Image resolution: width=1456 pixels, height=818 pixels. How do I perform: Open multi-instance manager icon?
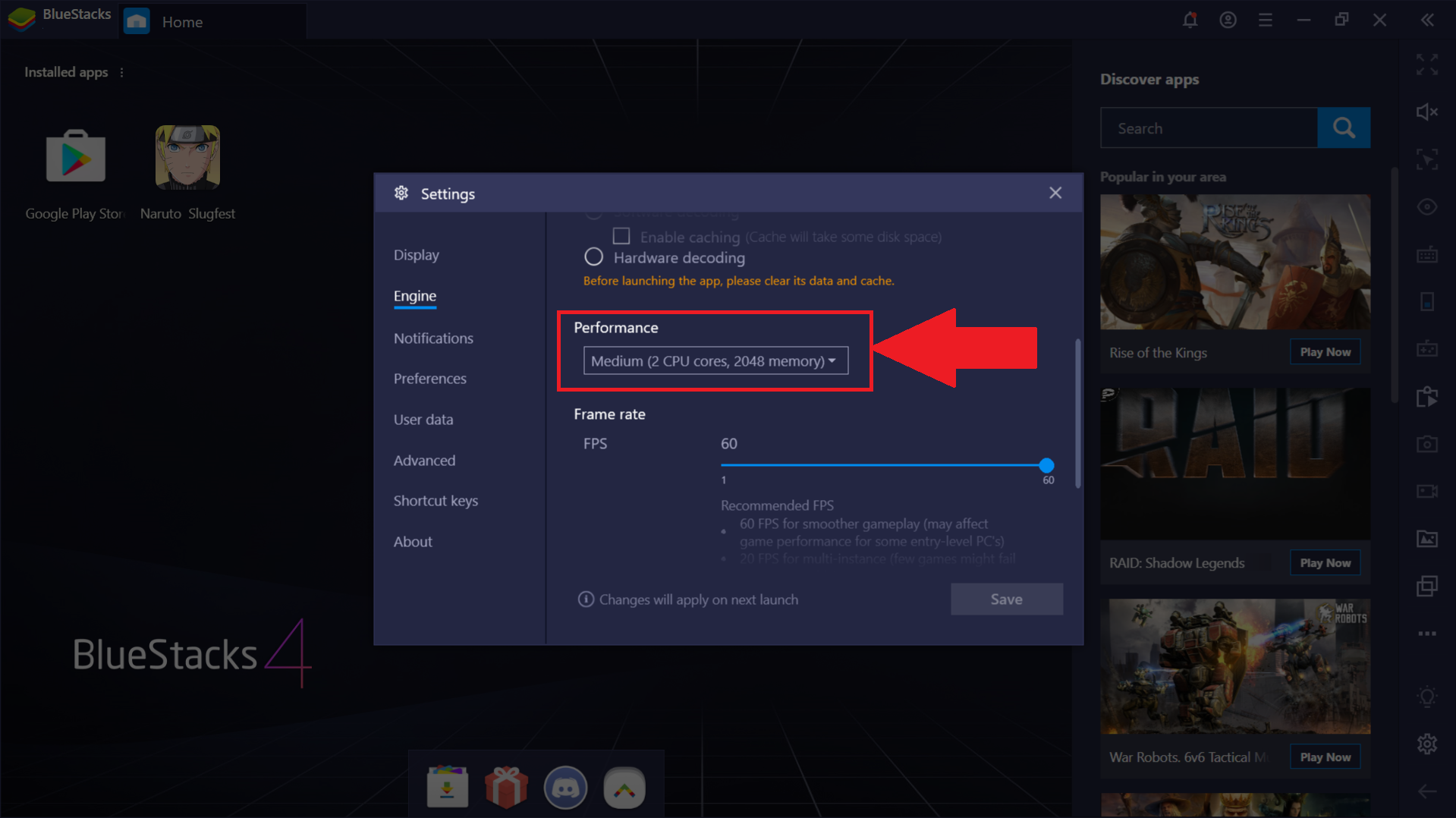(x=1427, y=586)
